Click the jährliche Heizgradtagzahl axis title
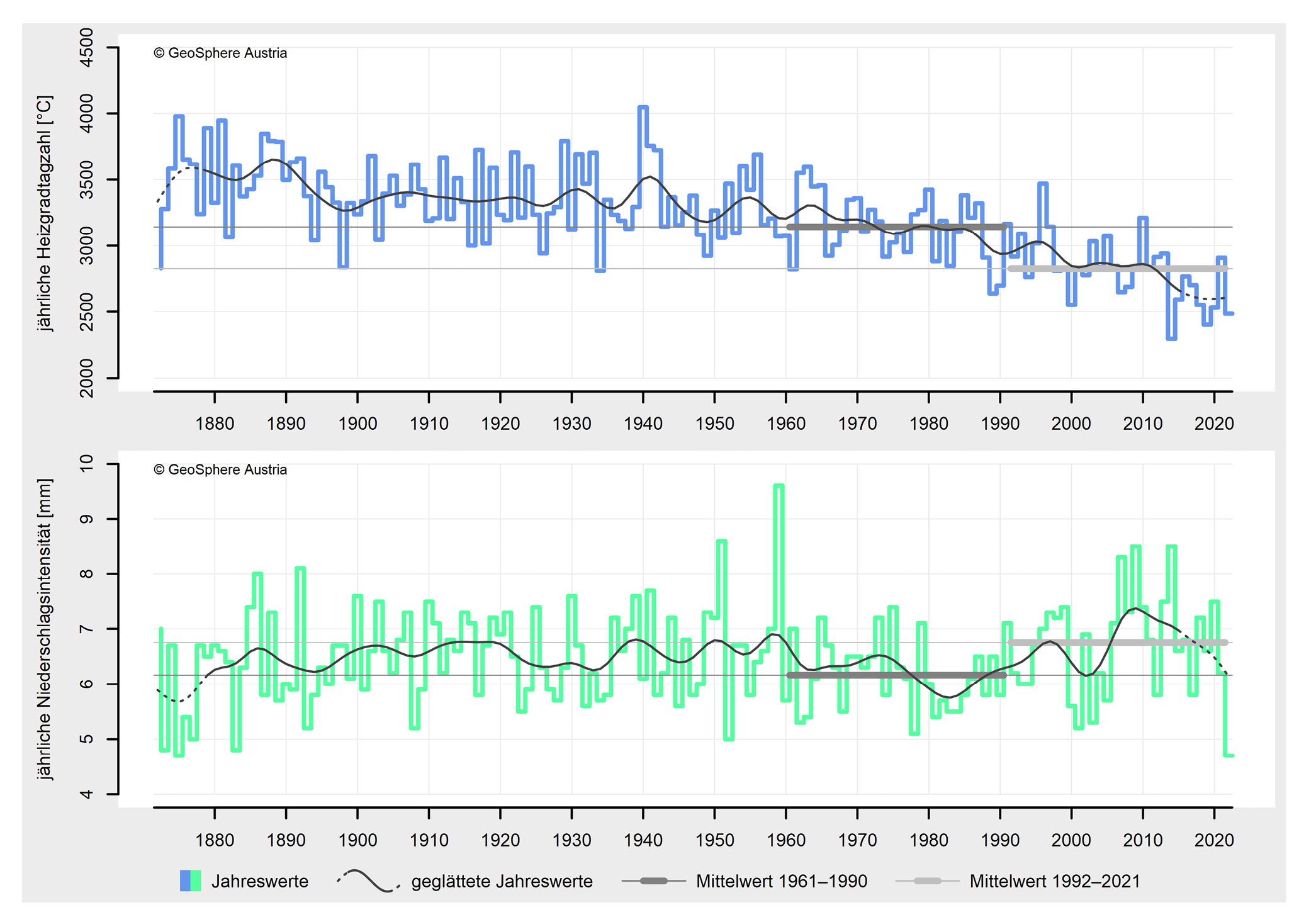The width and height of the screenshot is (1316, 922). click(45, 213)
